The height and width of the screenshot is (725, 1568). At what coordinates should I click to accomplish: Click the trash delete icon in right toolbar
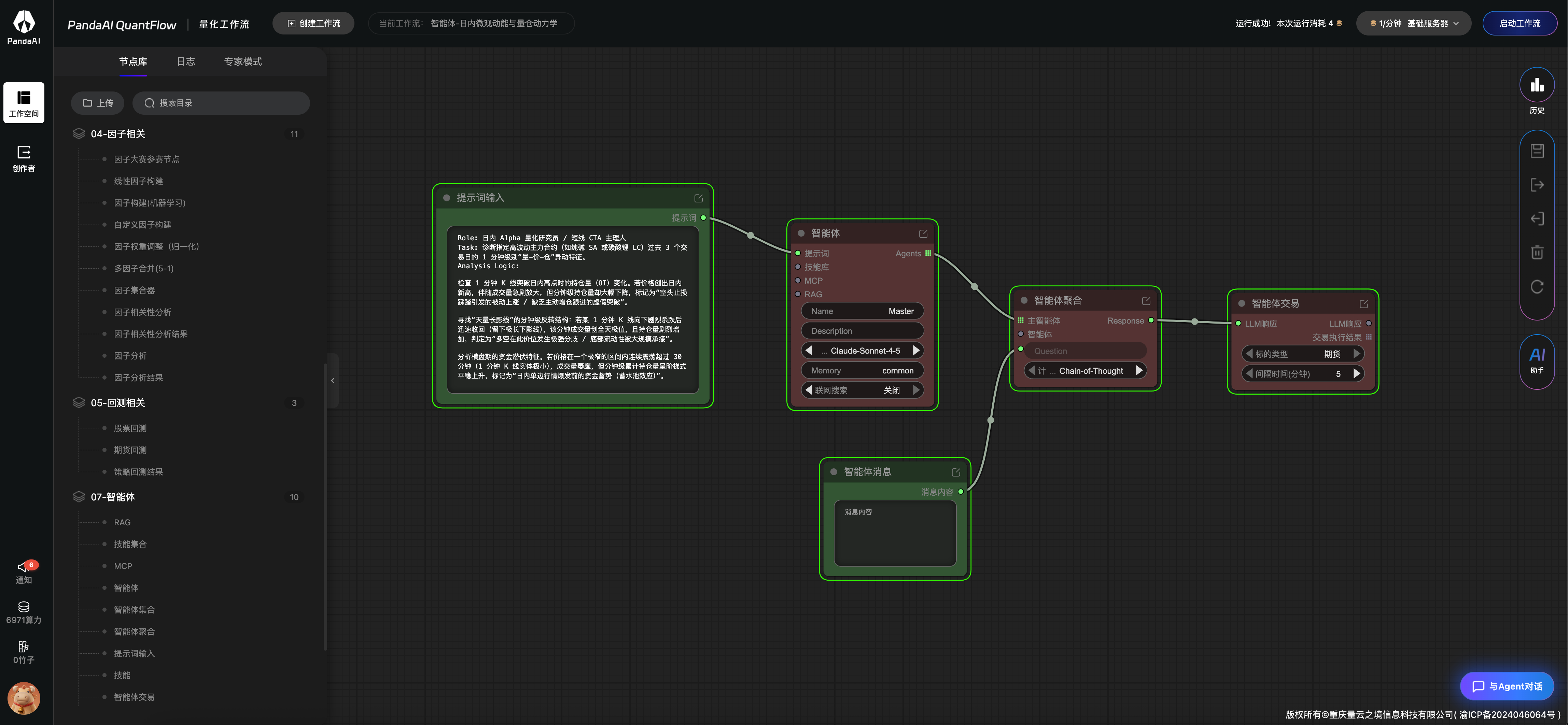pyautogui.click(x=1536, y=252)
